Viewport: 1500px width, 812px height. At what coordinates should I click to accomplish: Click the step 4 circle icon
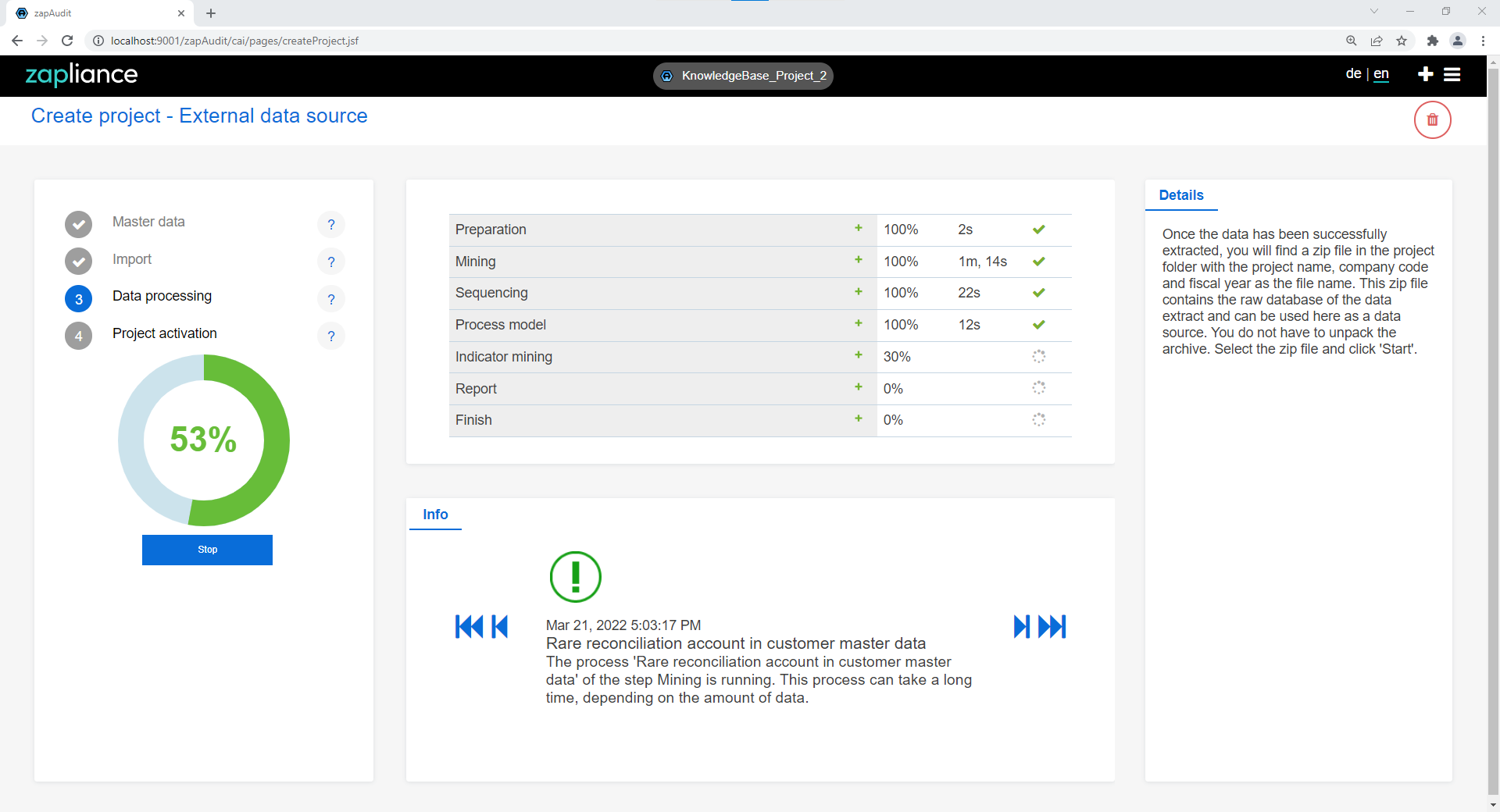tap(78, 336)
